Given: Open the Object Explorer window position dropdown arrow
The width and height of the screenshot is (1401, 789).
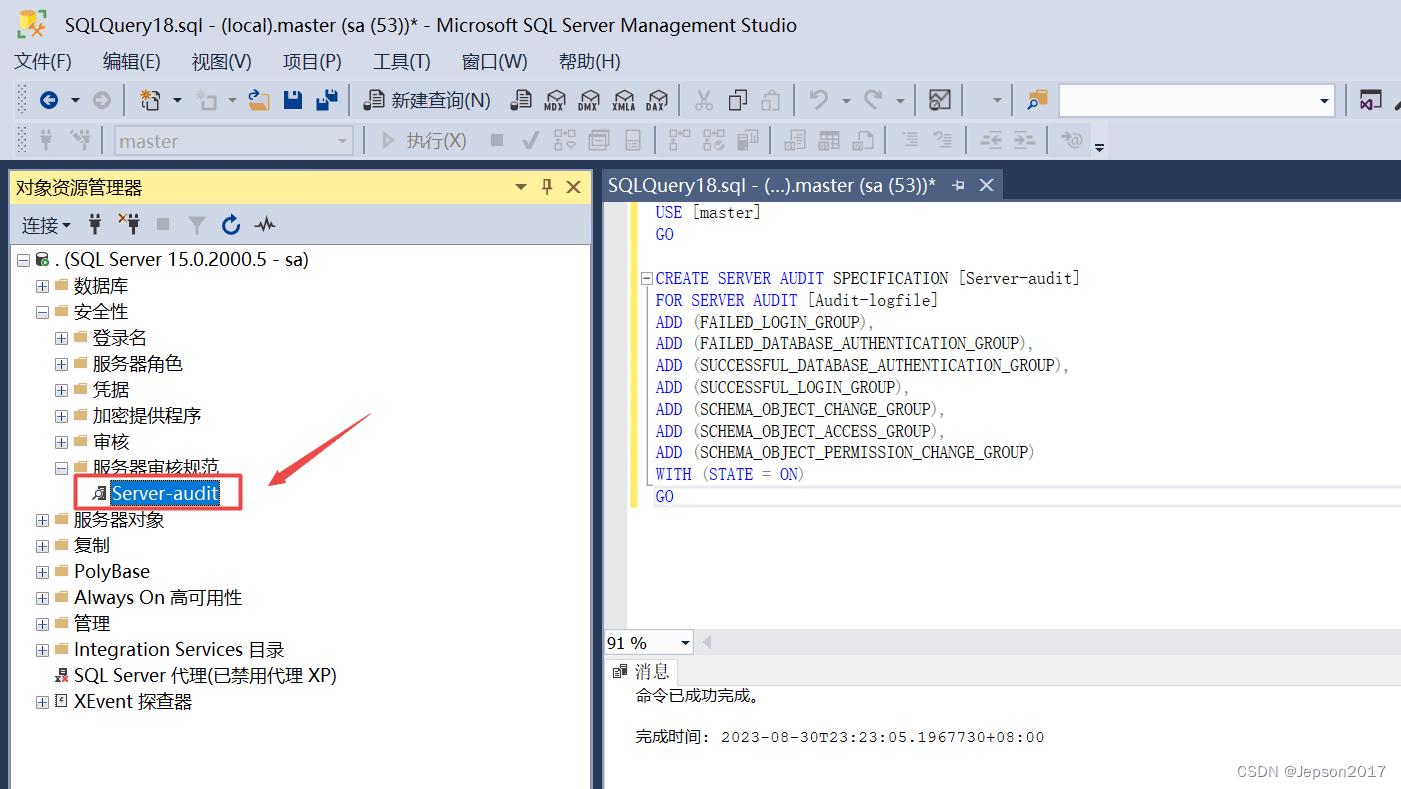Looking at the screenshot, I should pyautogui.click(x=521, y=187).
